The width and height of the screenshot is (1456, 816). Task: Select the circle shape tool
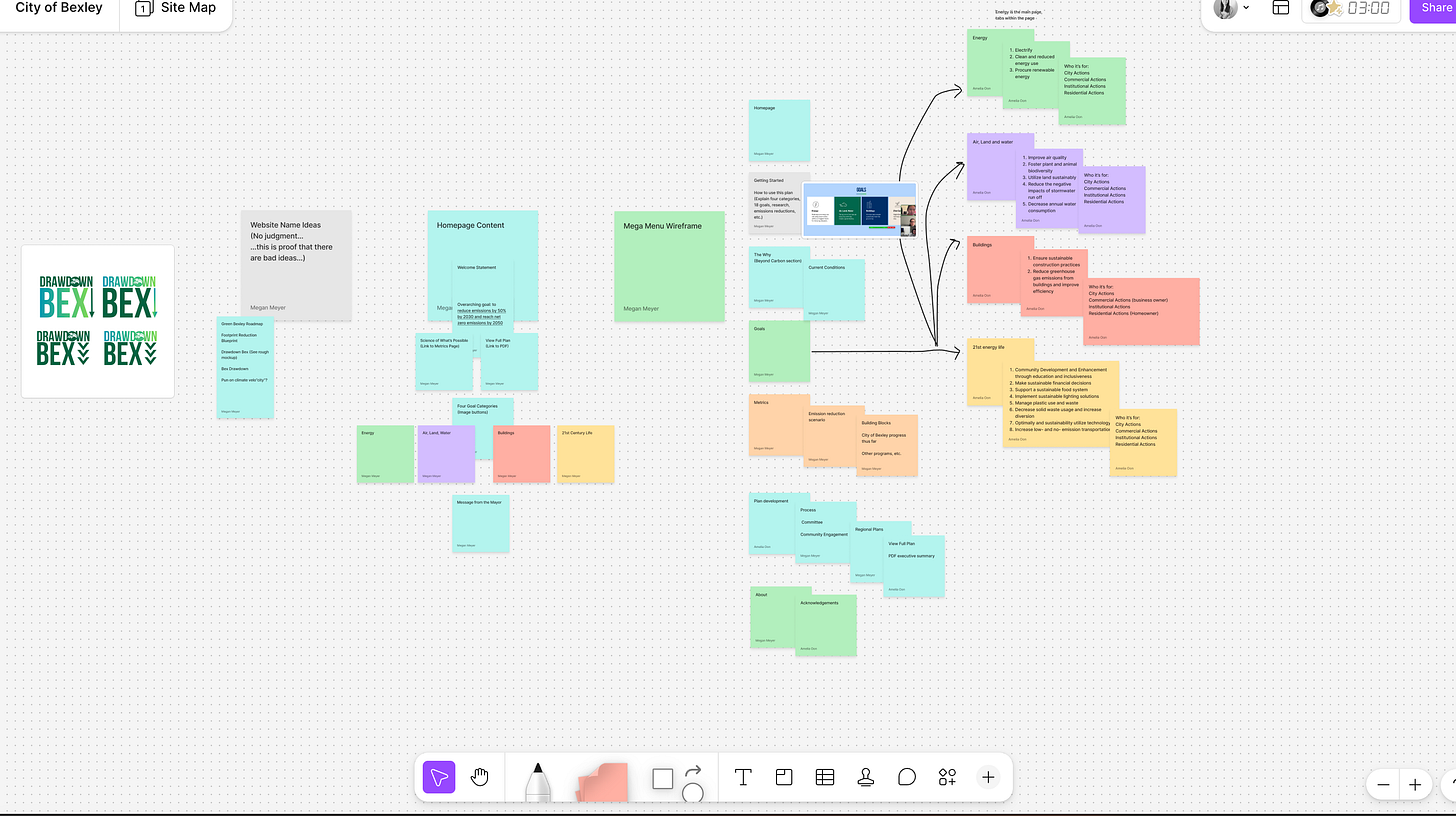click(x=692, y=793)
